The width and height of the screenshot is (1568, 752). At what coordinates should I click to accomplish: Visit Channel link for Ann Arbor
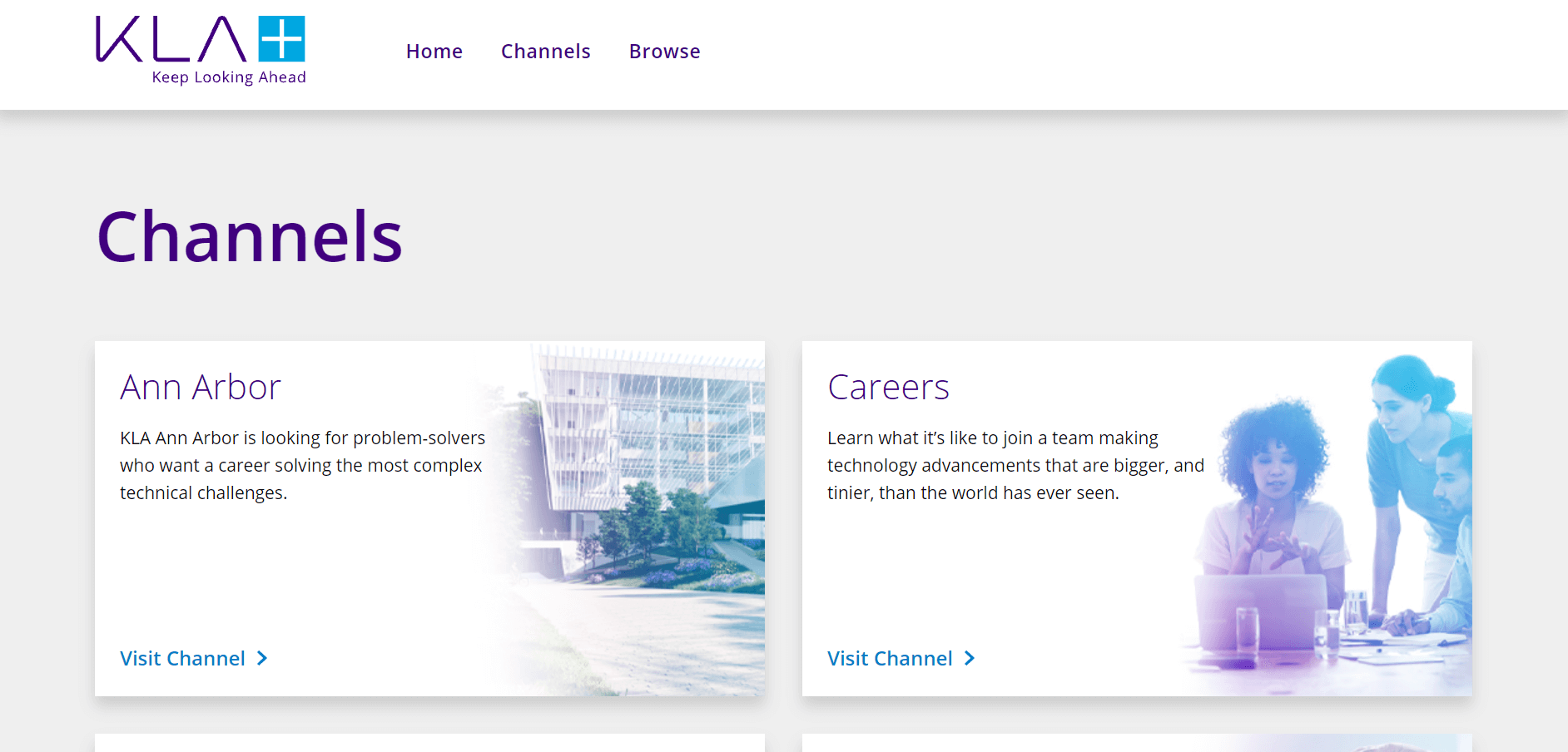(182, 659)
